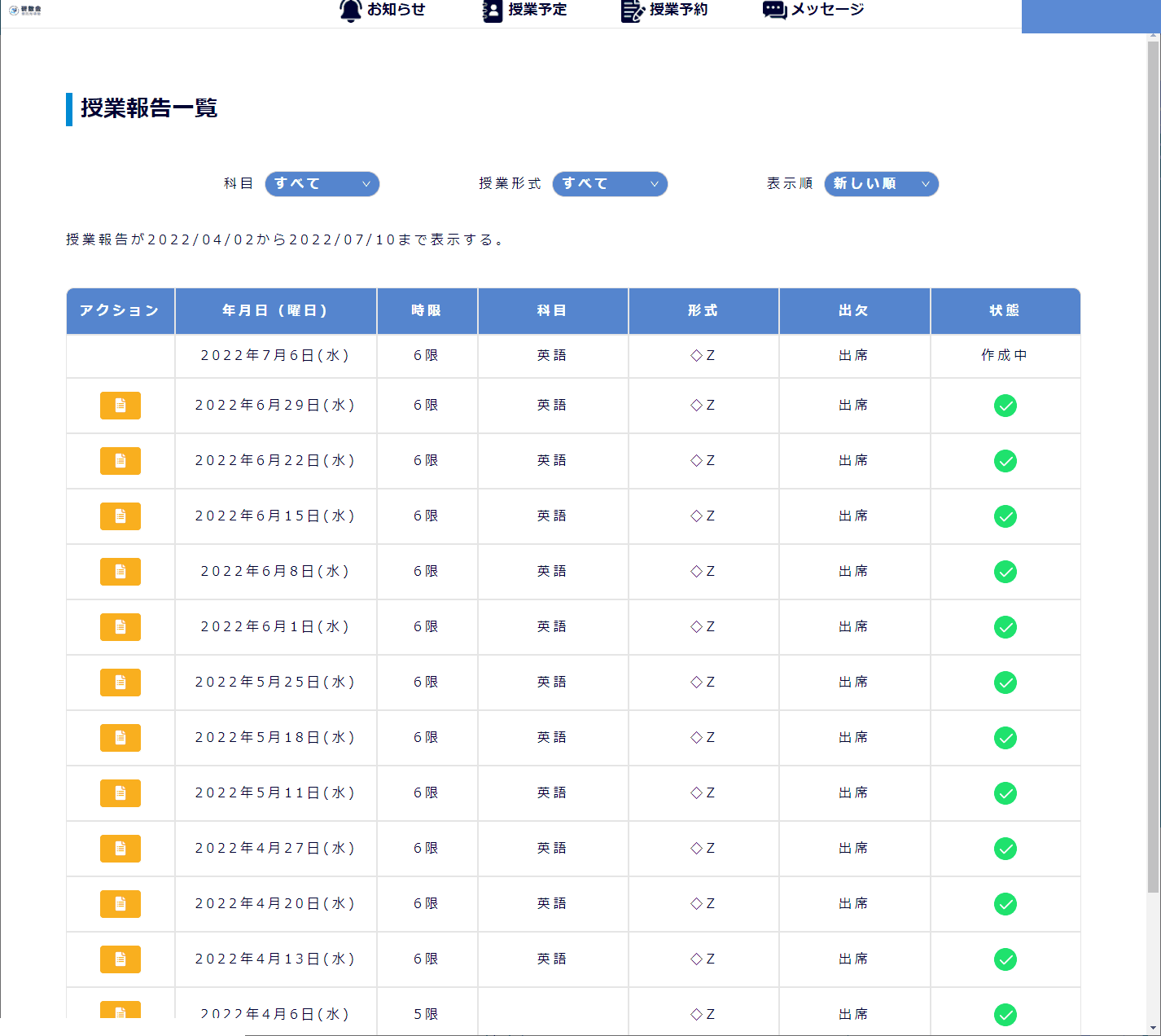Click green check status for 2022年6月15日
This screenshot has width=1161, height=1036.
[1005, 516]
